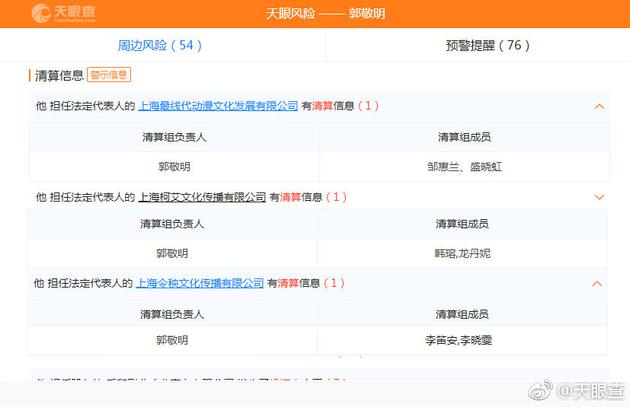Viewport: 630px width, 407px height.
Task: Collapse the 上海令秧文化传播 section chevron
Action: (x=597, y=284)
